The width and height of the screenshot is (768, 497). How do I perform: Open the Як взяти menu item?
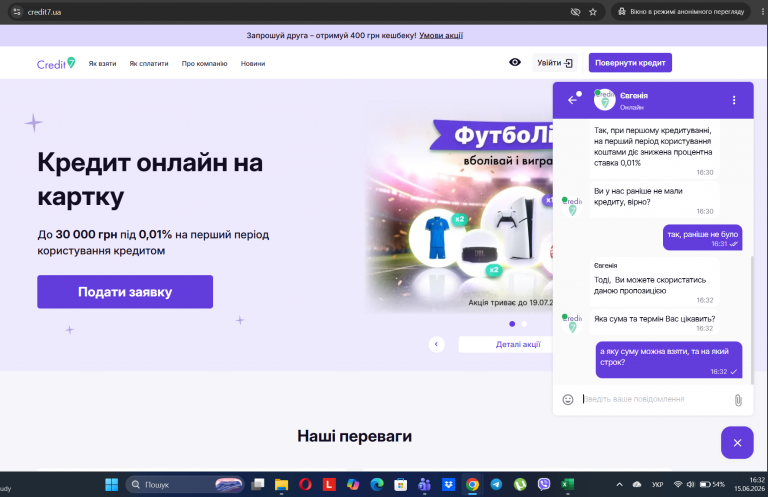click(x=102, y=64)
